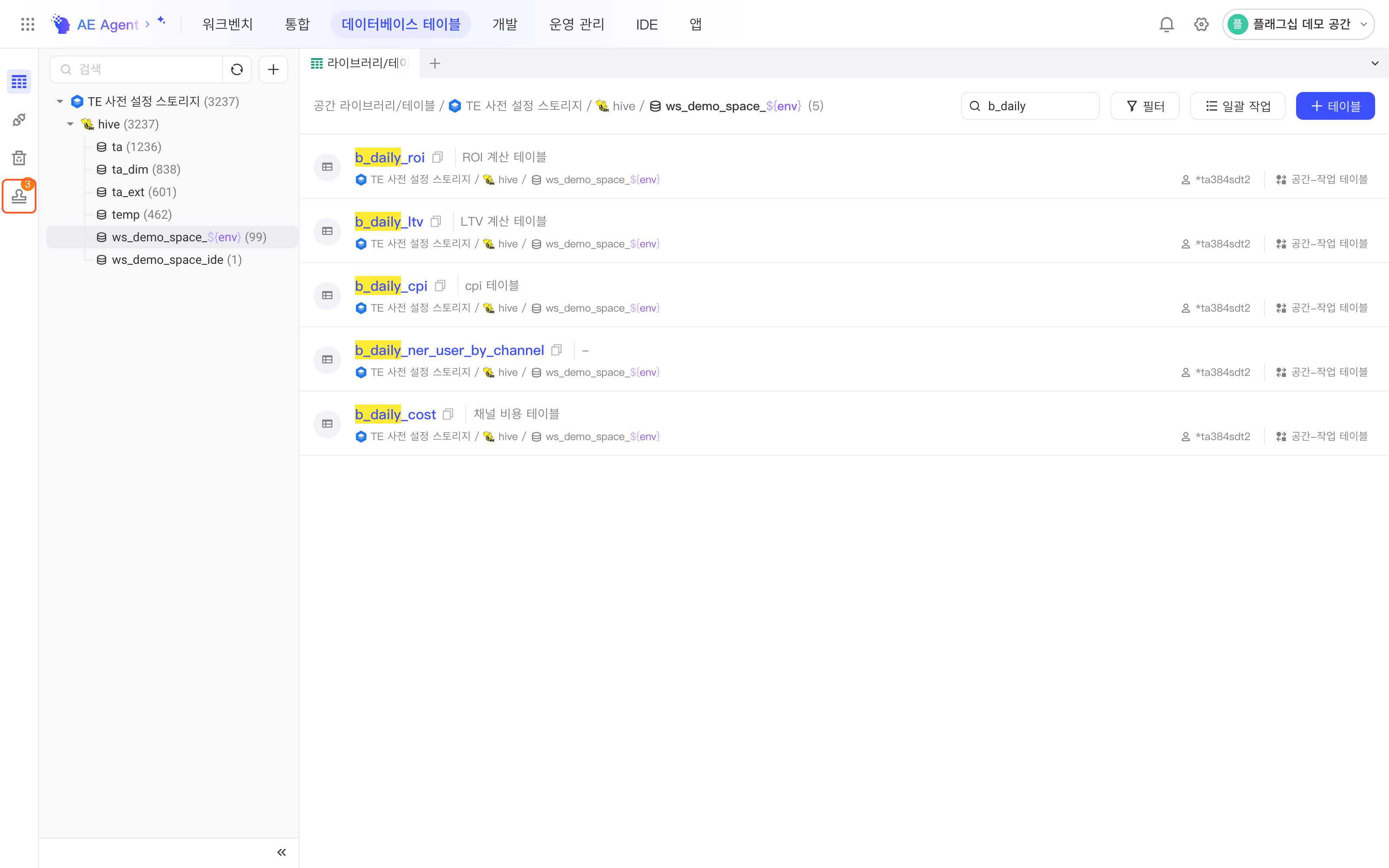Collapse the left sidebar panel
Image resolution: width=1389 pixels, height=868 pixels.
pyautogui.click(x=281, y=852)
